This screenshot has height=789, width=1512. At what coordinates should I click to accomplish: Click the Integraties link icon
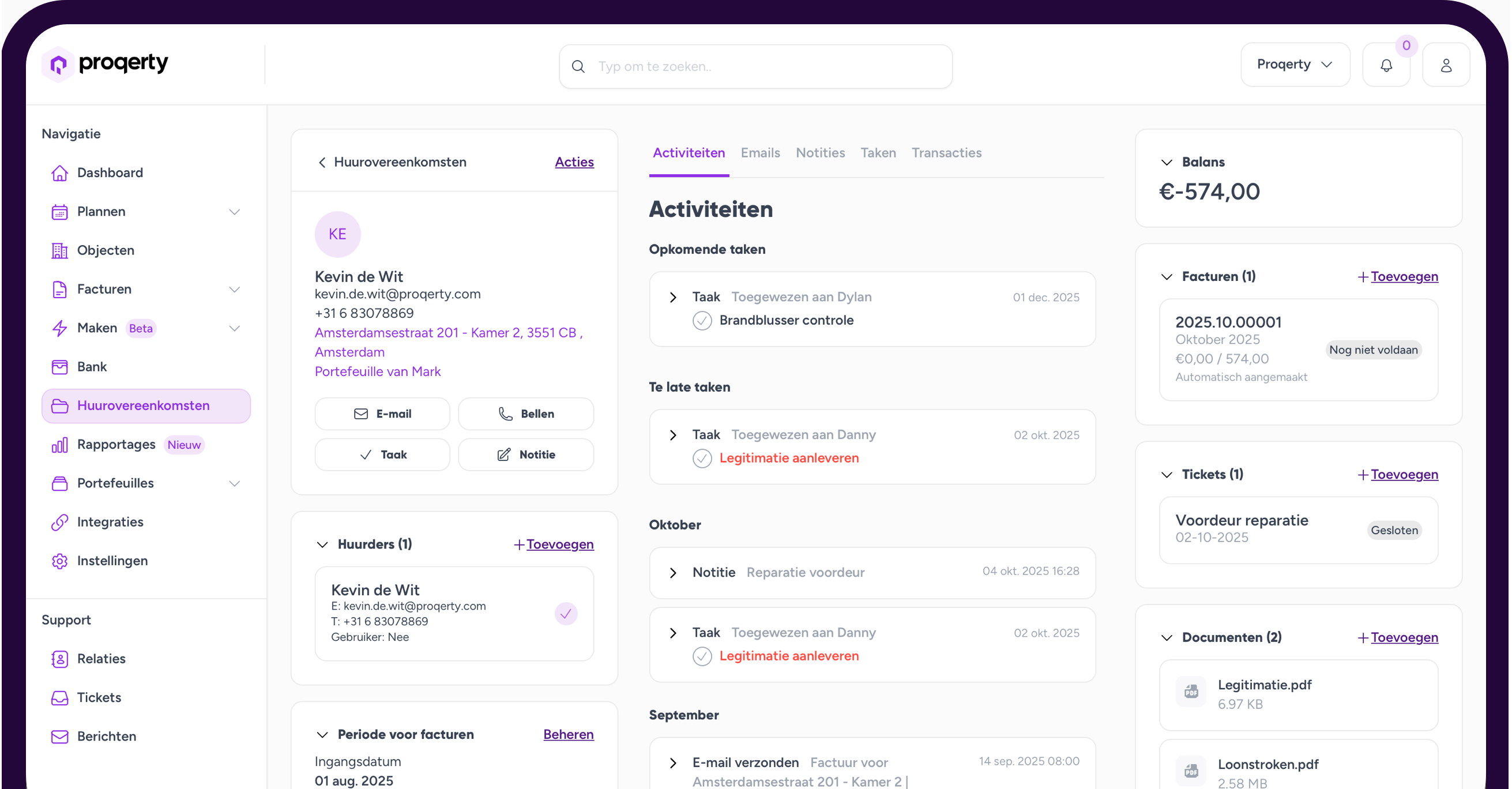click(x=59, y=522)
